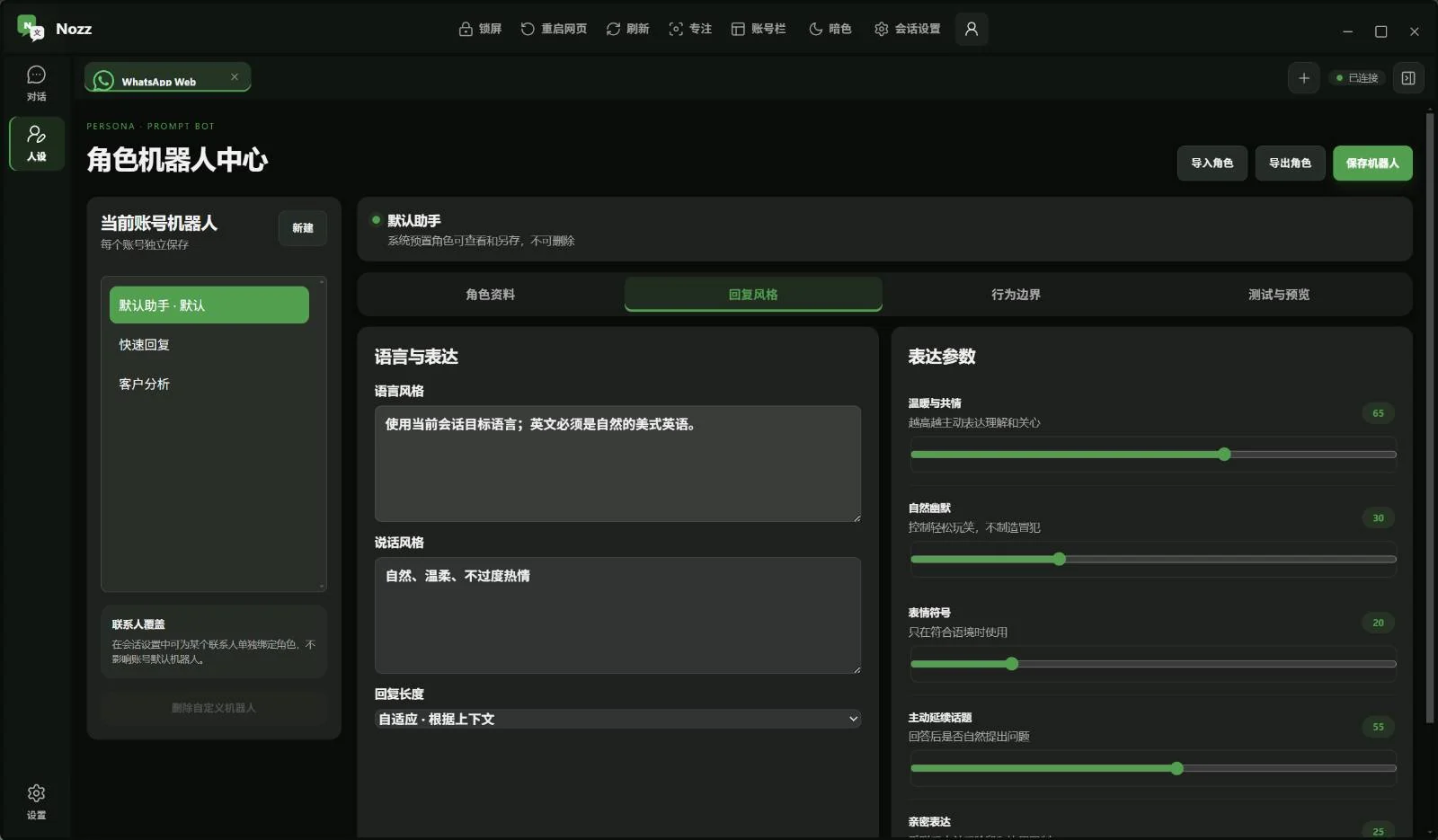The width and height of the screenshot is (1438, 840).
Task: Toggle the side panel layout icon
Action: [x=1408, y=78]
